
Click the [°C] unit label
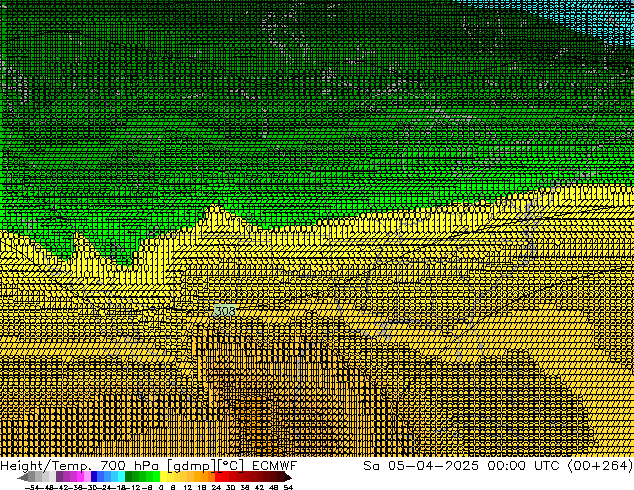coord(231,466)
